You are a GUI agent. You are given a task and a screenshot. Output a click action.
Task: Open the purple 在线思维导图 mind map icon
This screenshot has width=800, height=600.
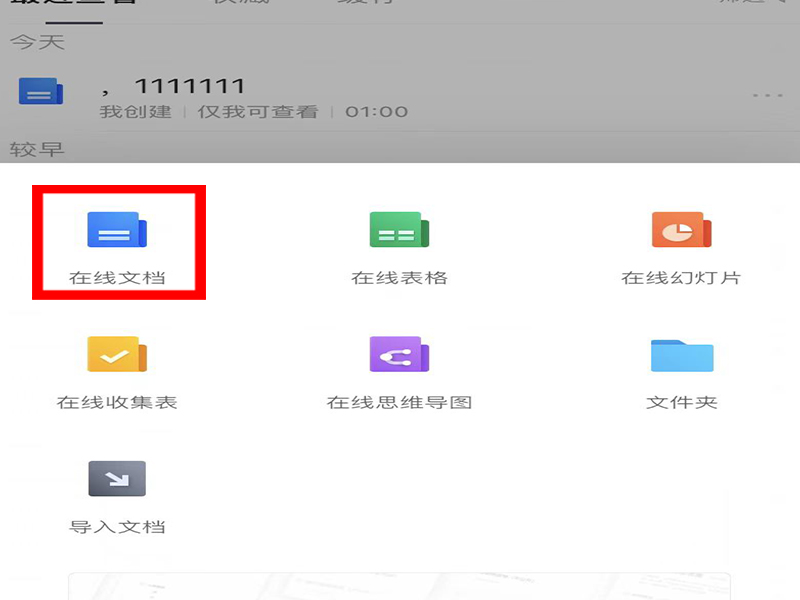pyautogui.click(x=399, y=355)
